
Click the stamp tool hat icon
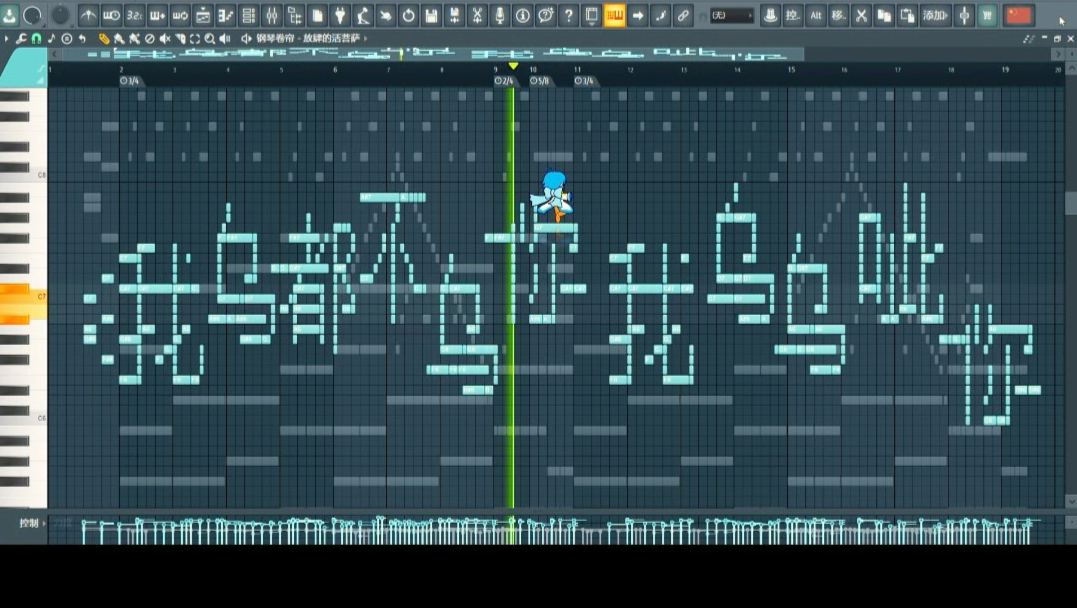pos(770,15)
